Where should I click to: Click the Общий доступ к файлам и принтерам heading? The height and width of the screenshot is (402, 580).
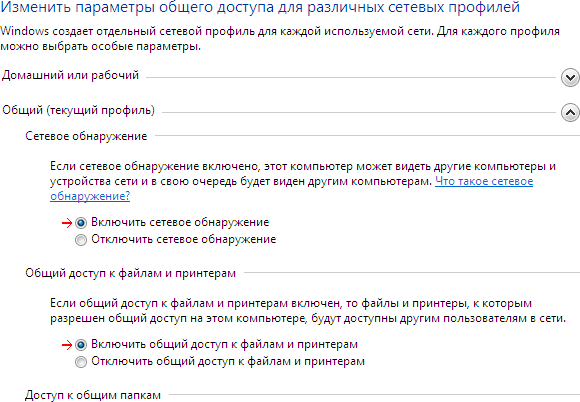click(131, 273)
